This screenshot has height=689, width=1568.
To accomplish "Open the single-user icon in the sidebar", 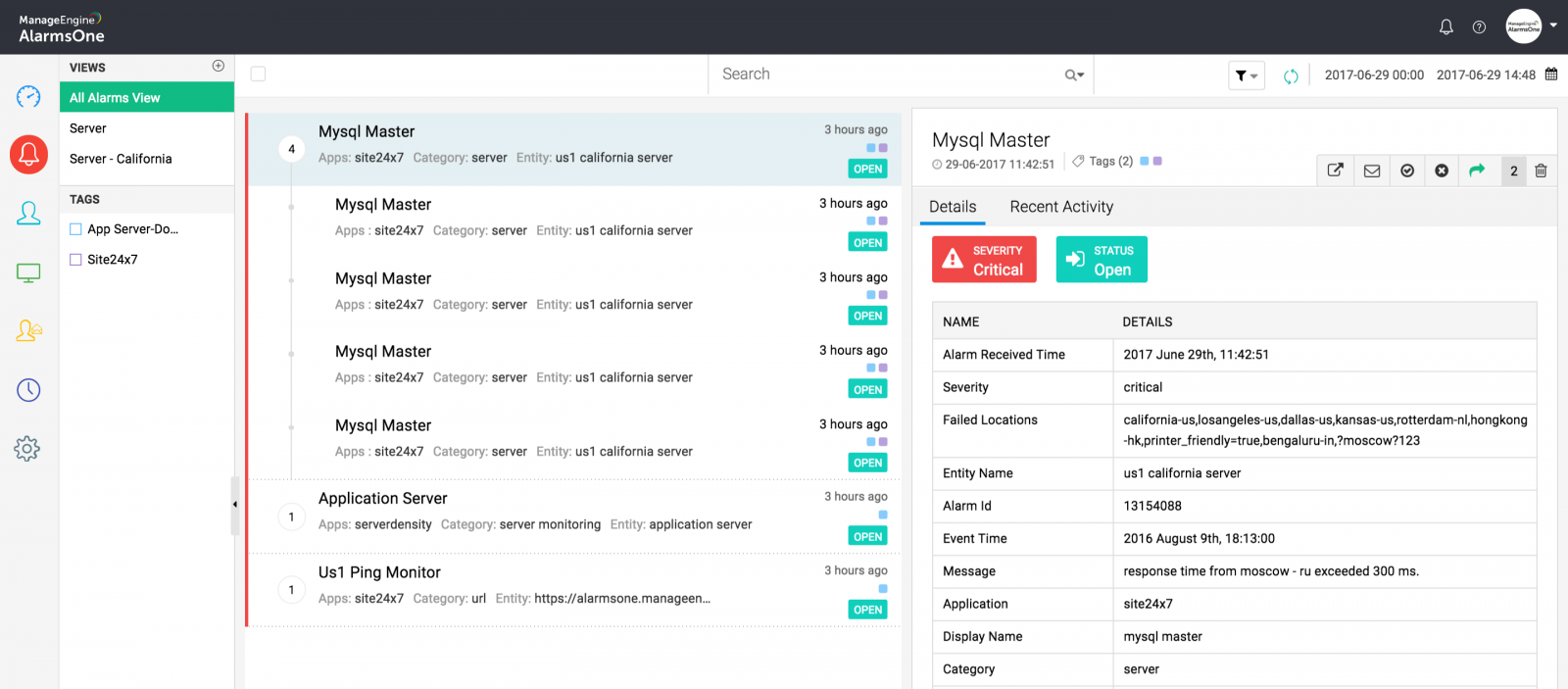I will (x=28, y=214).
